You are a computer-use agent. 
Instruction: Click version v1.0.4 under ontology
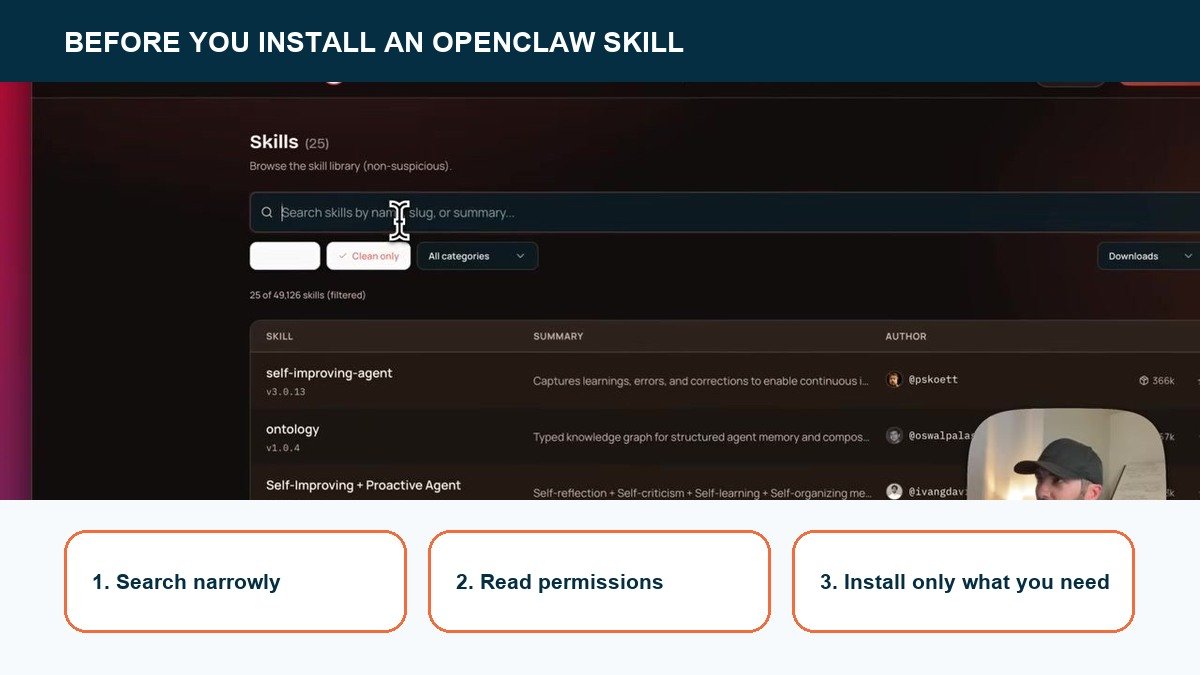(x=283, y=448)
